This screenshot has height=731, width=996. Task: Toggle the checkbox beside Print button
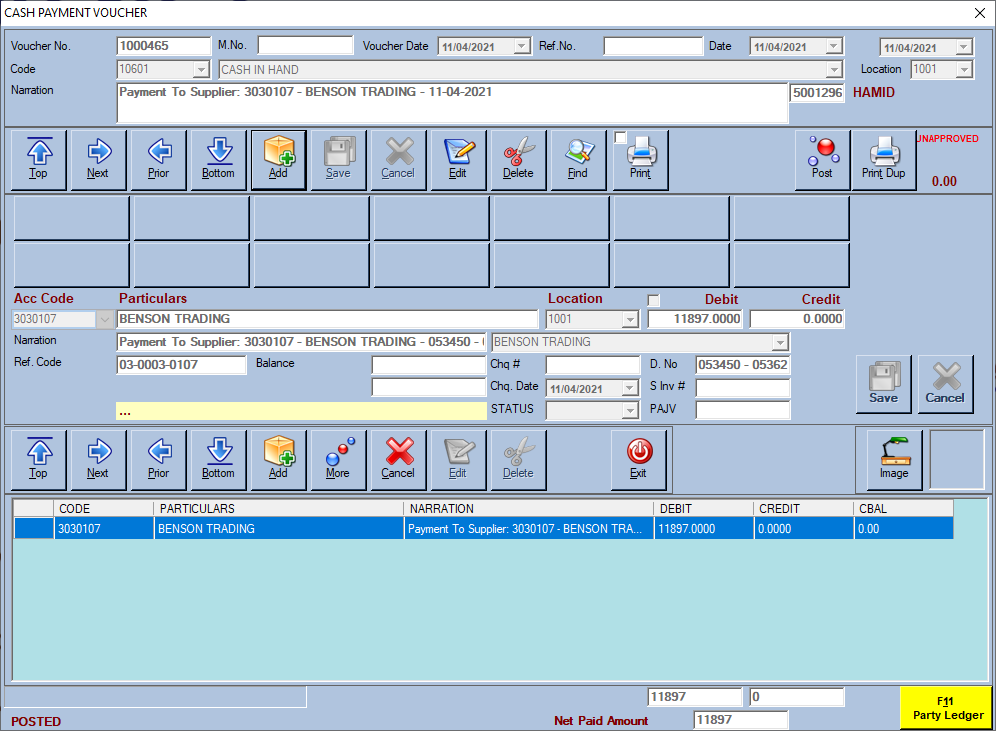(621, 137)
